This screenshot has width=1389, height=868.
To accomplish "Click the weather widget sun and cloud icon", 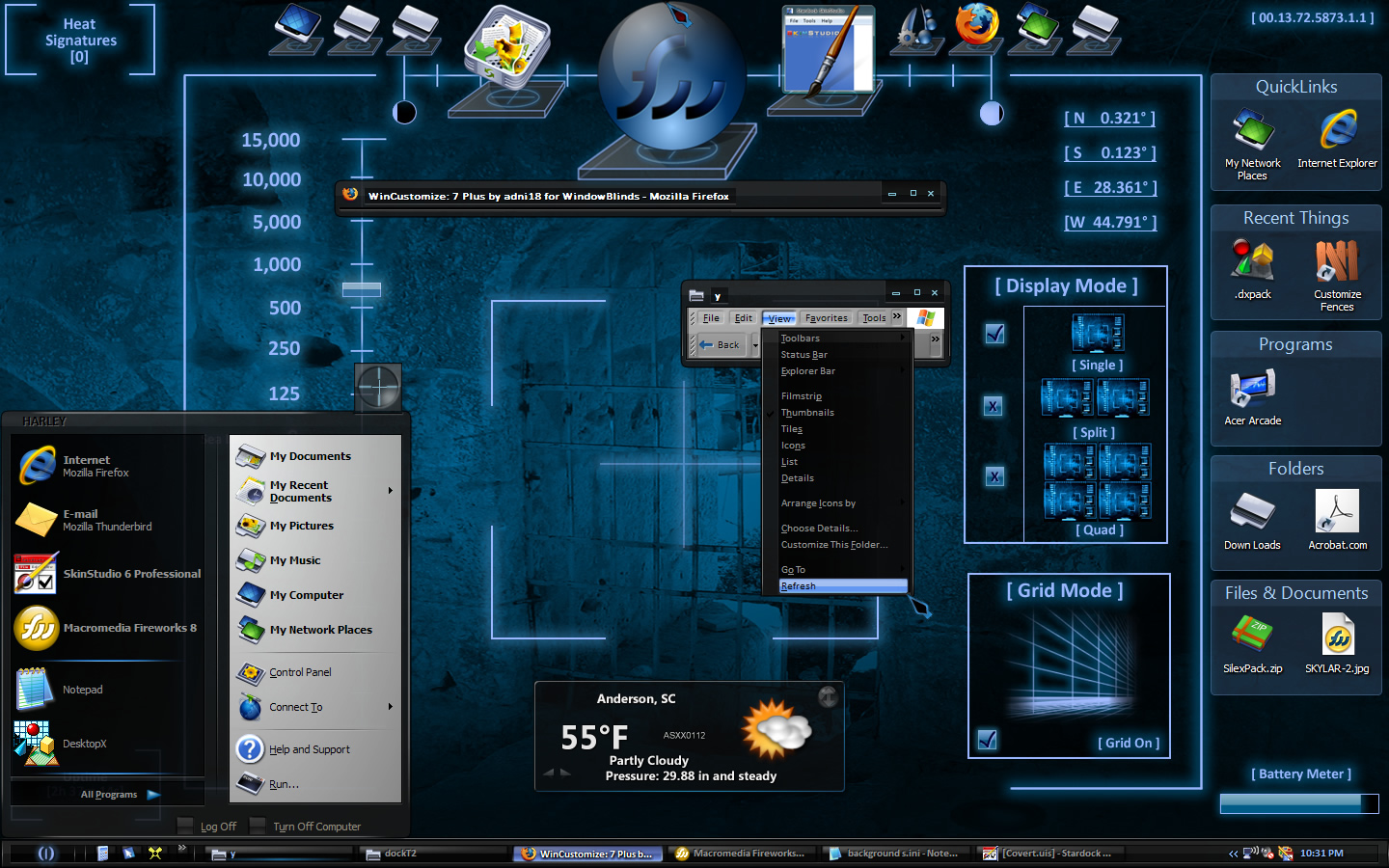I will pos(776,730).
